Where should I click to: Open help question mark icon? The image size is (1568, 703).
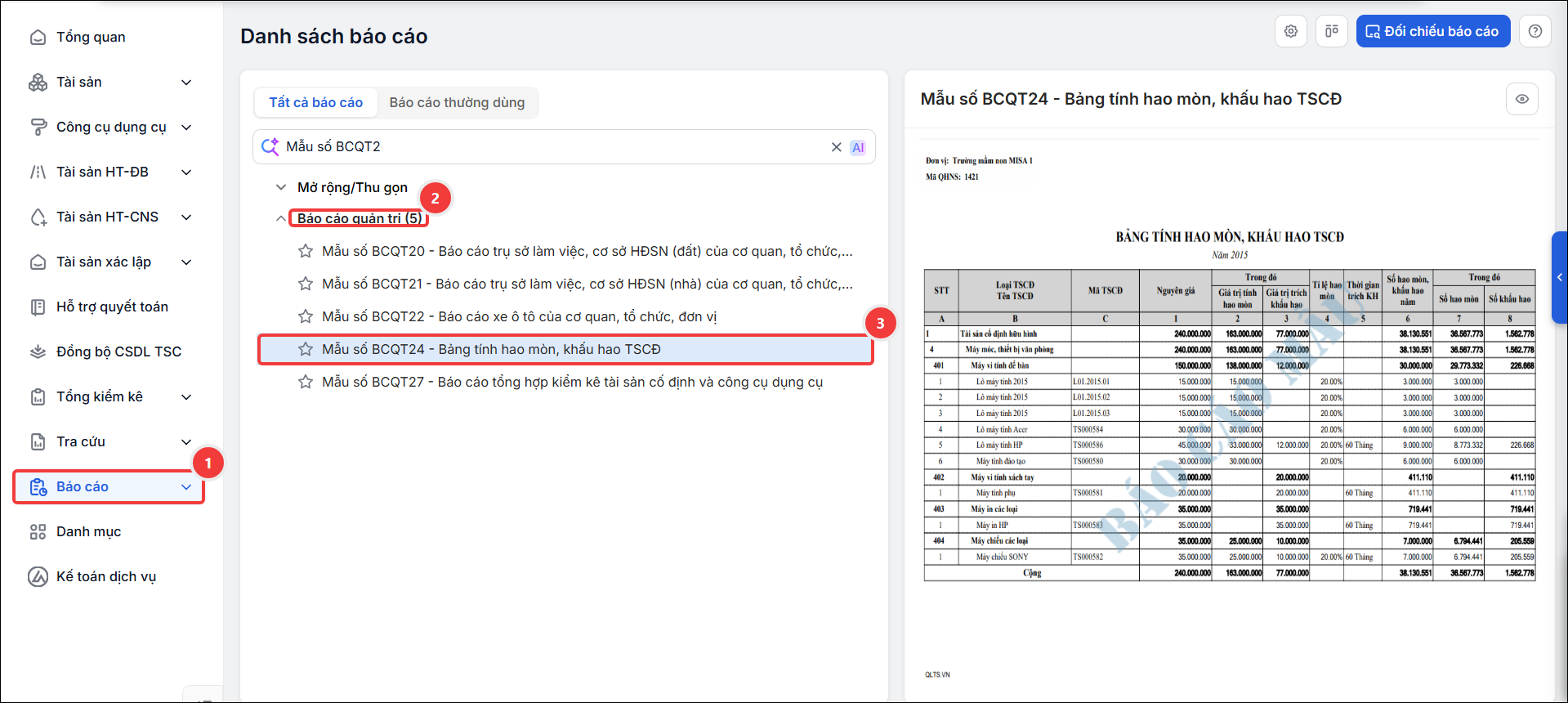pos(1535,31)
